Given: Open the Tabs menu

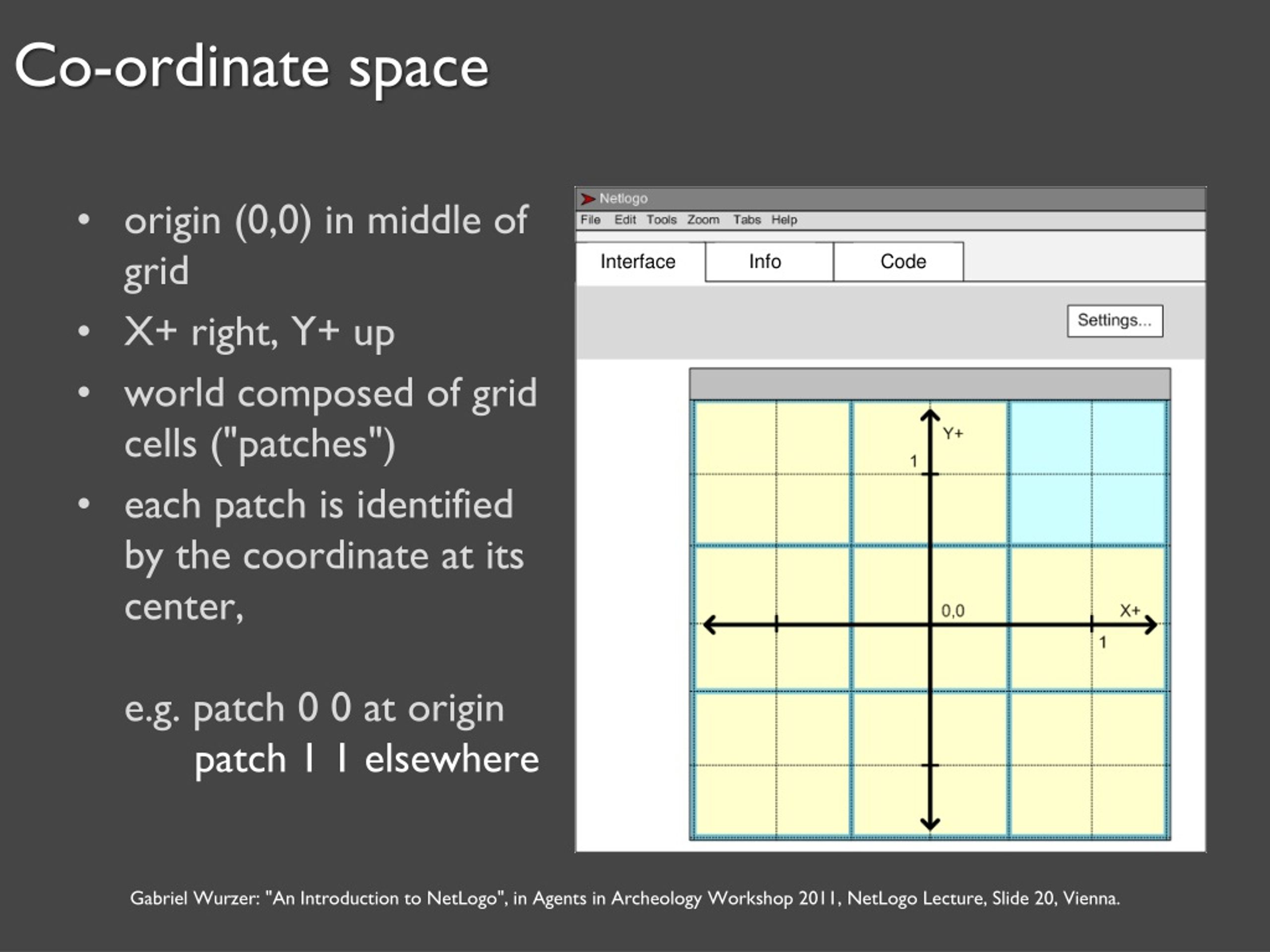Looking at the screenshot, I should 747,220.
